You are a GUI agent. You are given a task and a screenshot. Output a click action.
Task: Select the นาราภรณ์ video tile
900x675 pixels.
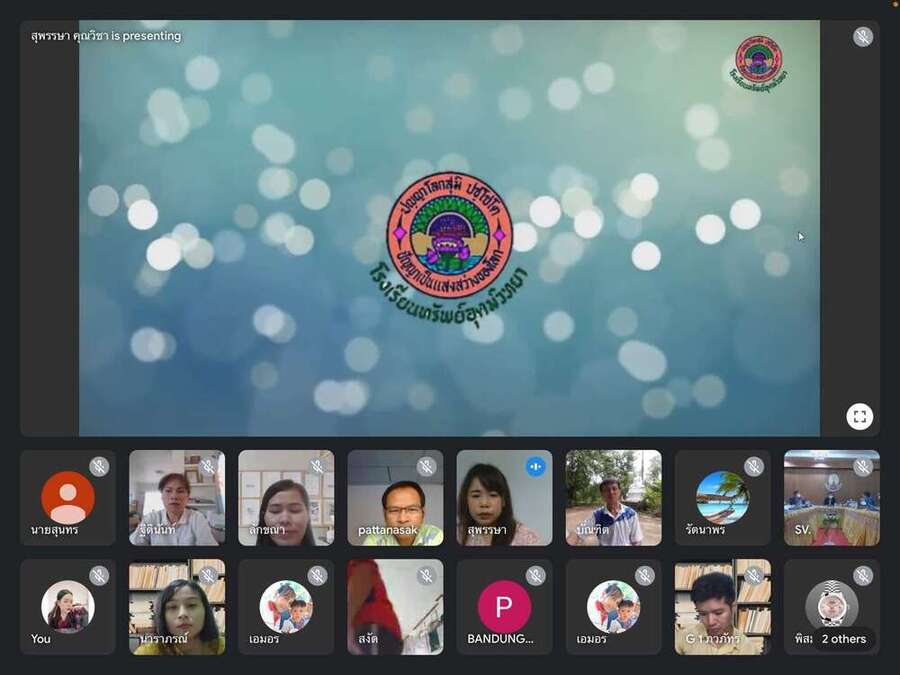(x=177, y=607)
